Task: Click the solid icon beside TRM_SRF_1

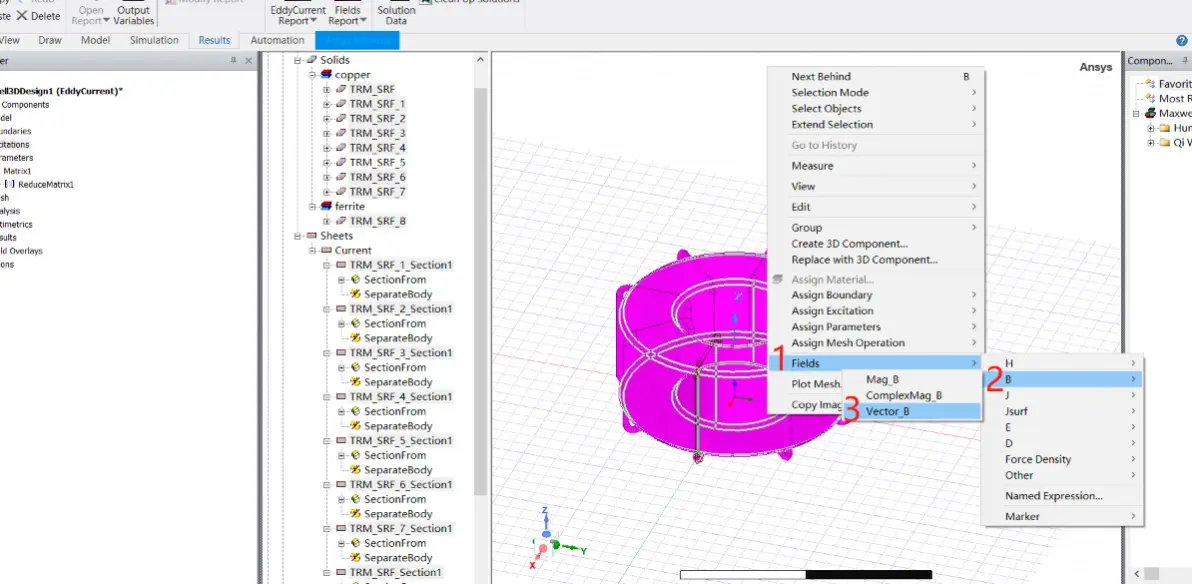Action: point(341,103)
